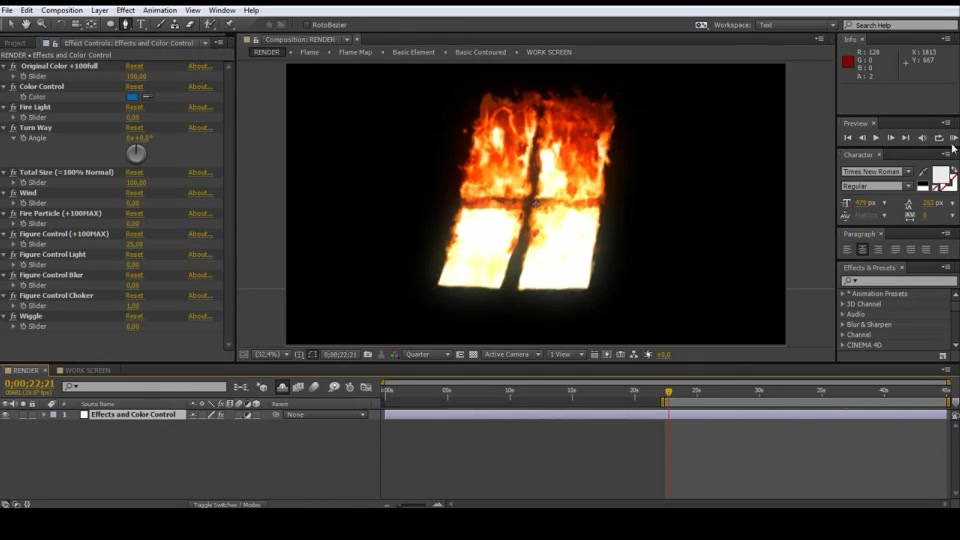
Task: Select the Horizontal Type tool
Action: point(141,24)
